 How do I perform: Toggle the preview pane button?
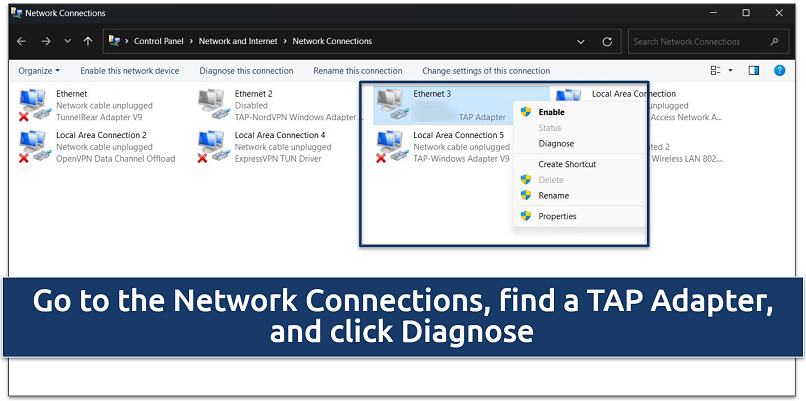[x=754, y=71]
